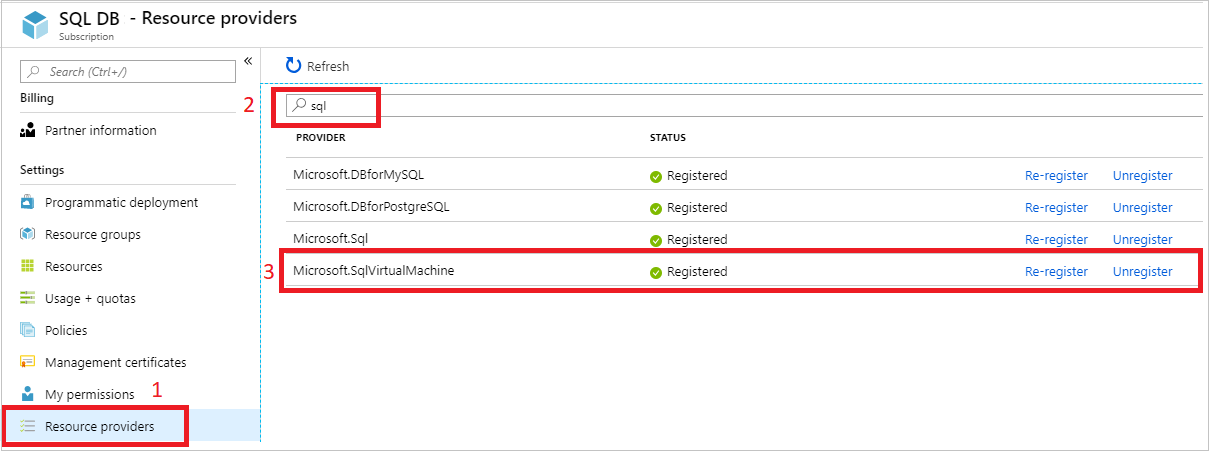The image size is (1209, 451).
Task: Click the My permissions person icon
Action: click(x=28, y=394)
